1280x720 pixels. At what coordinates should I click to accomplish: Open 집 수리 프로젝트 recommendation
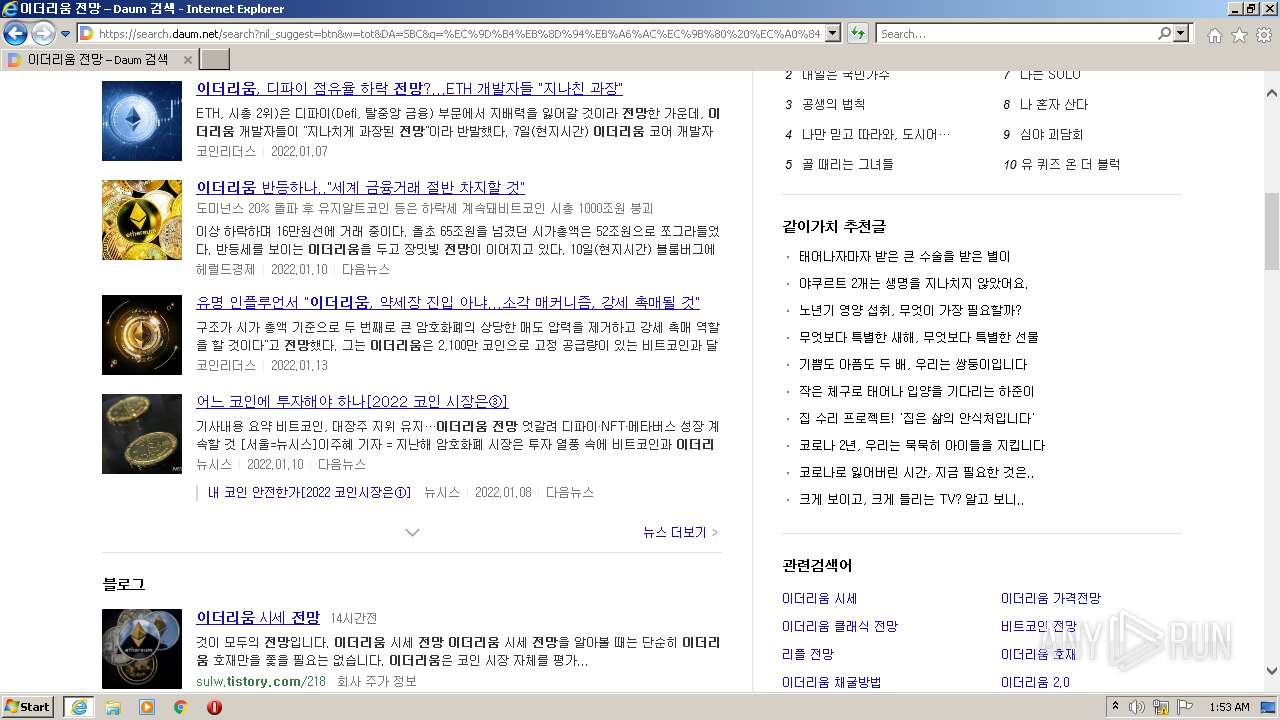(x=917, y=418)
